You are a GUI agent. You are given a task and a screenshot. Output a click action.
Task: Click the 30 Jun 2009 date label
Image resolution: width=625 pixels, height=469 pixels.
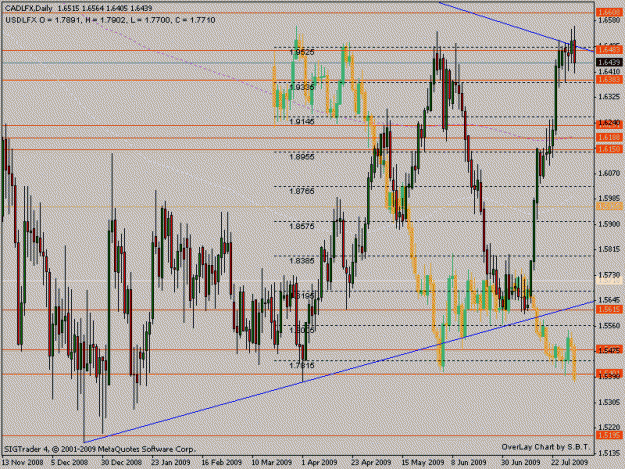[521, 462]
